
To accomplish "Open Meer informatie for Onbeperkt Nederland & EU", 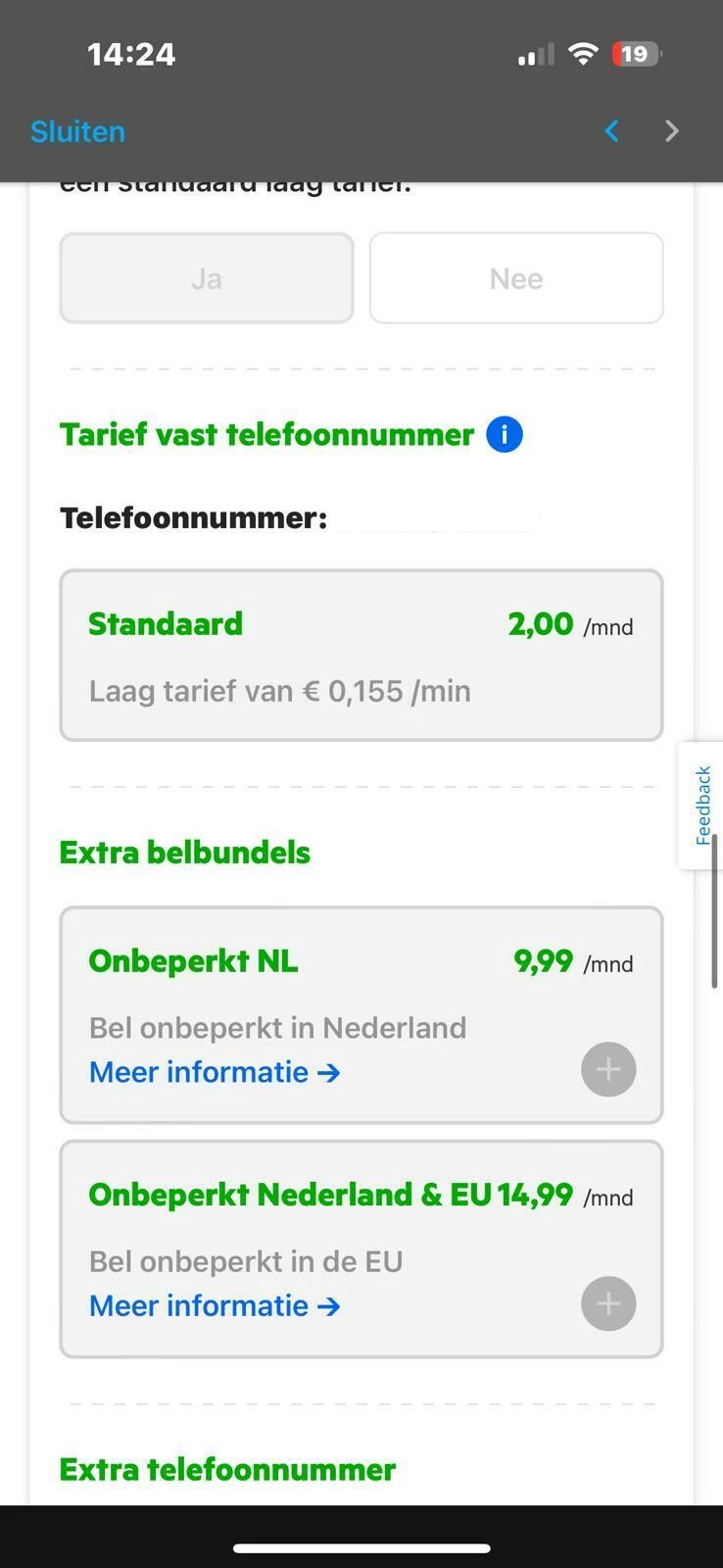I will point(215,1305).
